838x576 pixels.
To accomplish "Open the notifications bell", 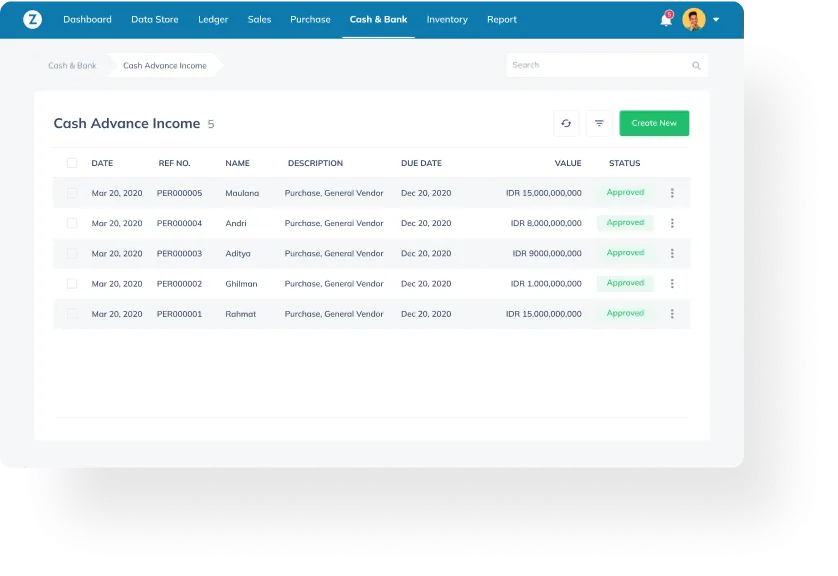I will 665,20.
